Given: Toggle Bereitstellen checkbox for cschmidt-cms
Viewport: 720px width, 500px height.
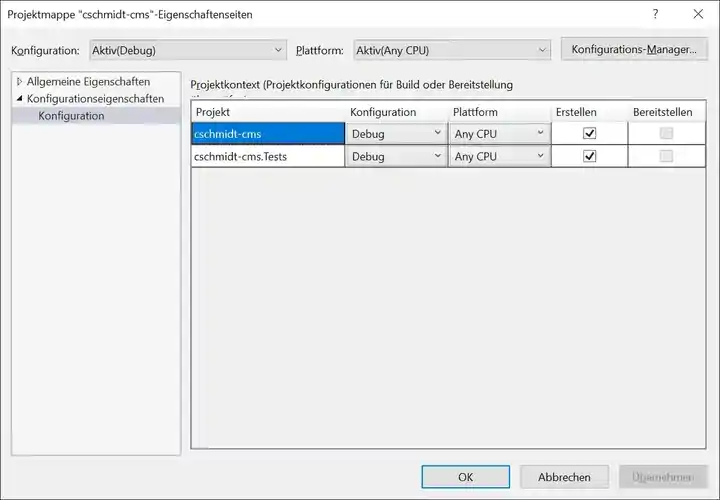Looking at the screenshot, I should 666,133.
